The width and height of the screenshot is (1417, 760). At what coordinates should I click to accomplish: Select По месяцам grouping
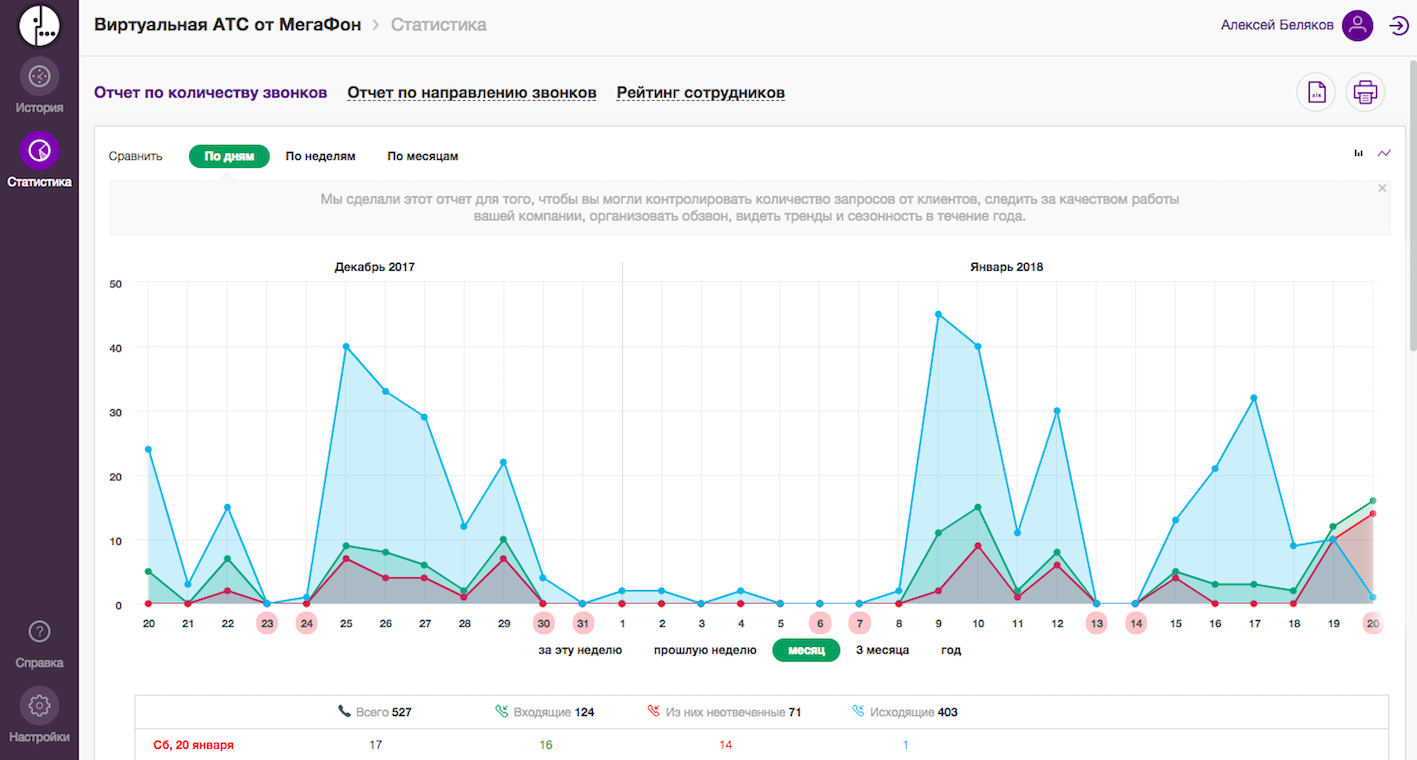point(423,157)
